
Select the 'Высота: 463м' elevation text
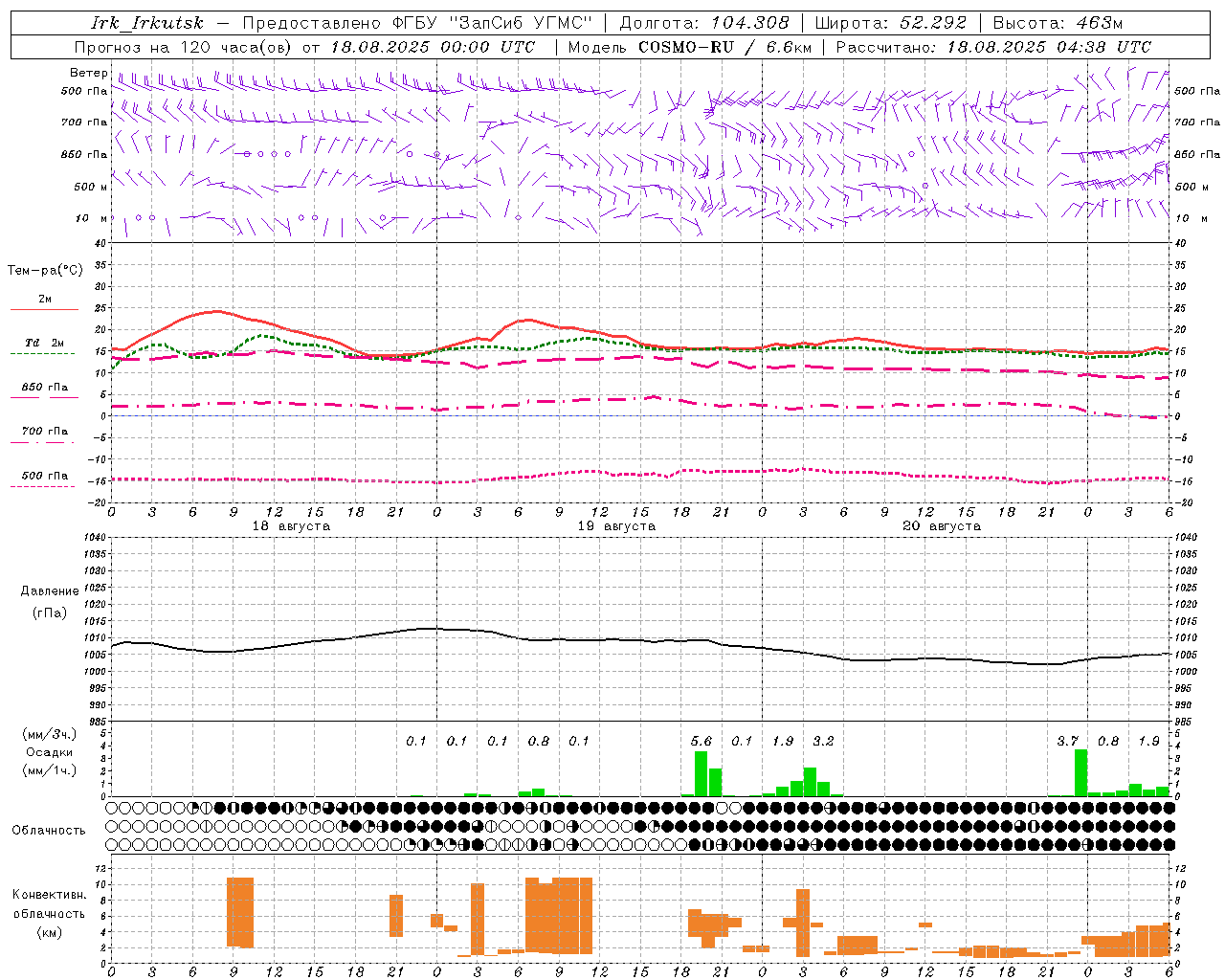click(x=1058, y=23)
